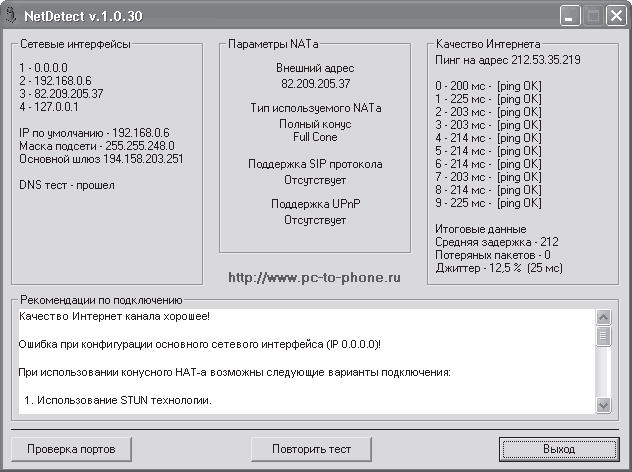This screenshot has width=632, height=472.
Task: Click the Итоговые данные heading
Action: pos(481,229)
